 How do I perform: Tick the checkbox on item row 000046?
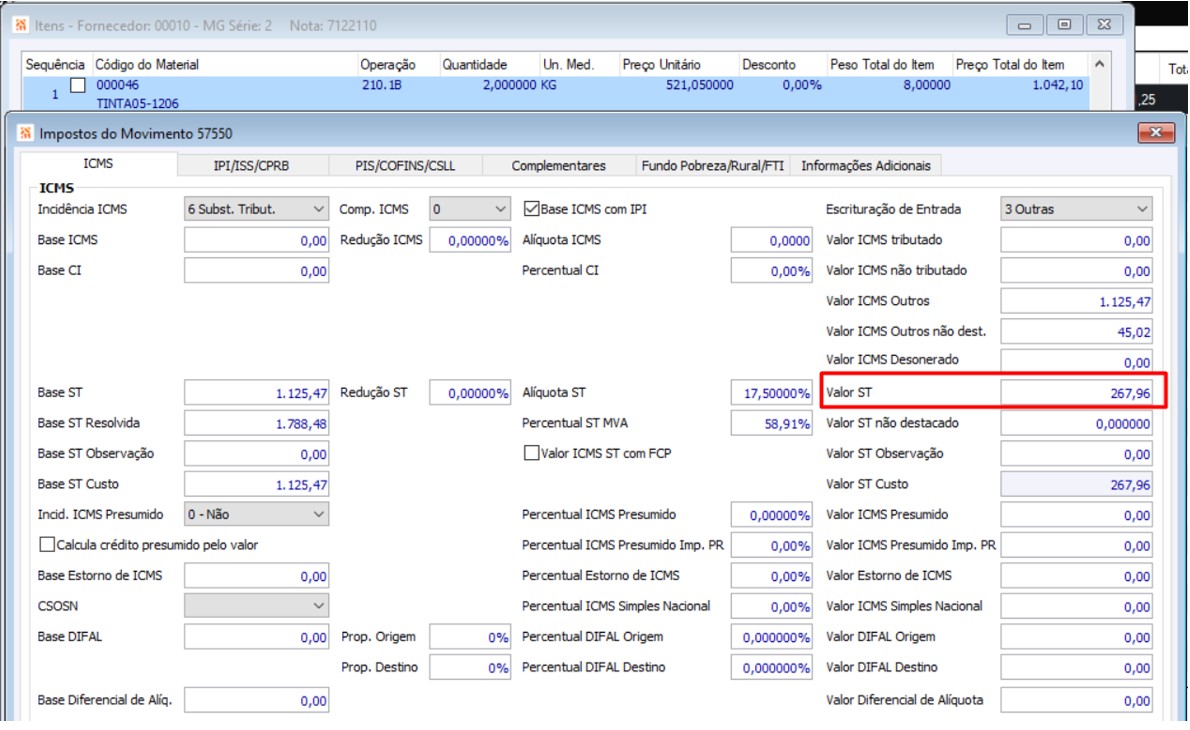tap(77, 86)
